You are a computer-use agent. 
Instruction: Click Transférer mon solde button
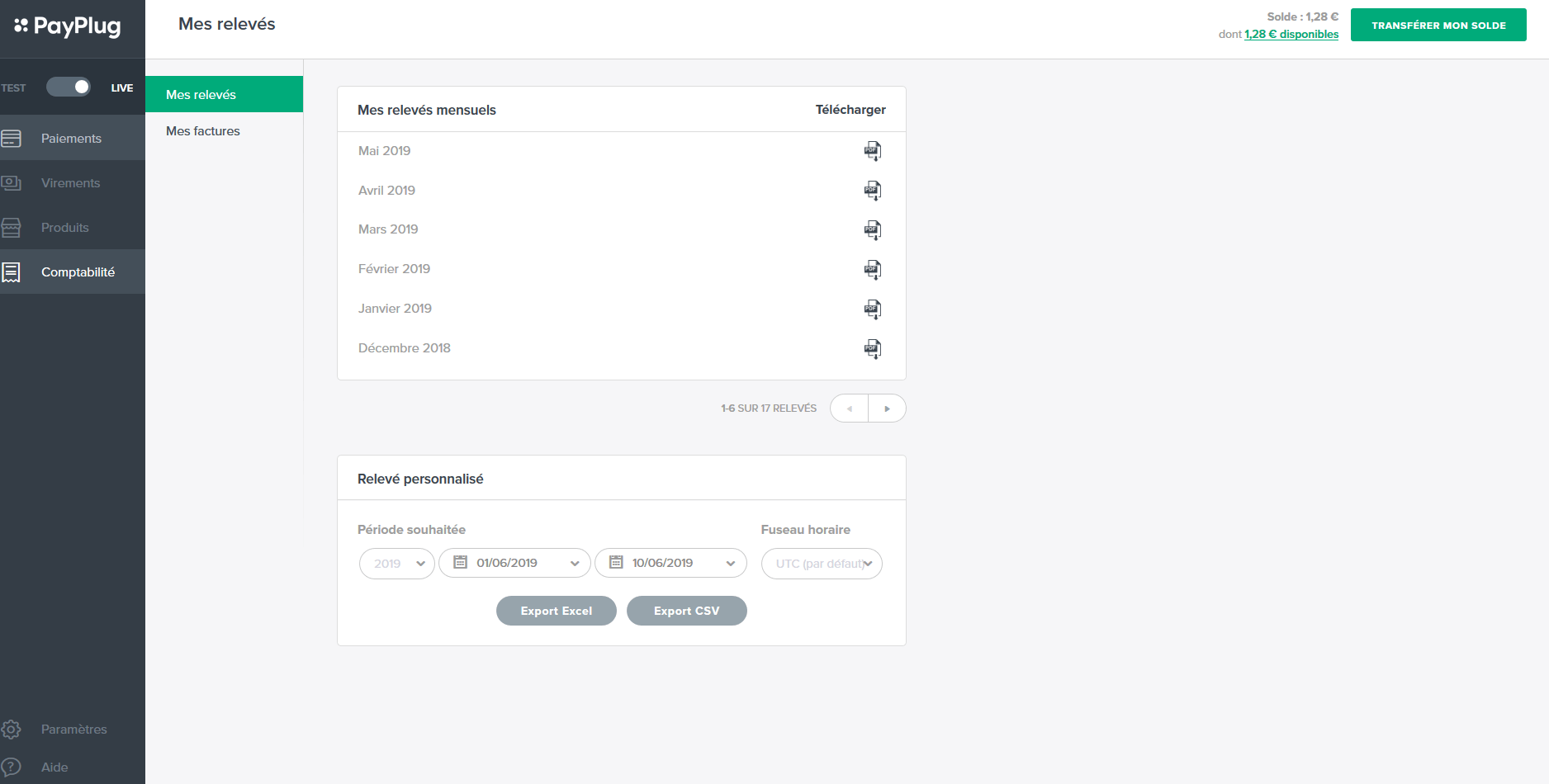[x=1438, y=25]
